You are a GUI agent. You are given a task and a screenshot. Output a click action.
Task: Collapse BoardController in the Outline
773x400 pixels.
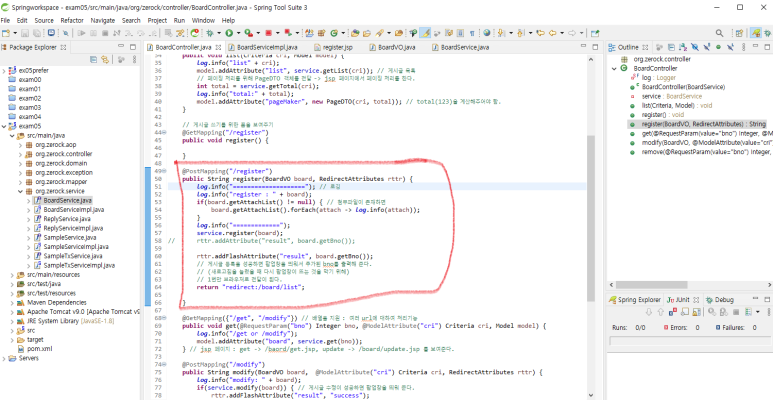[x=614, y=69]
